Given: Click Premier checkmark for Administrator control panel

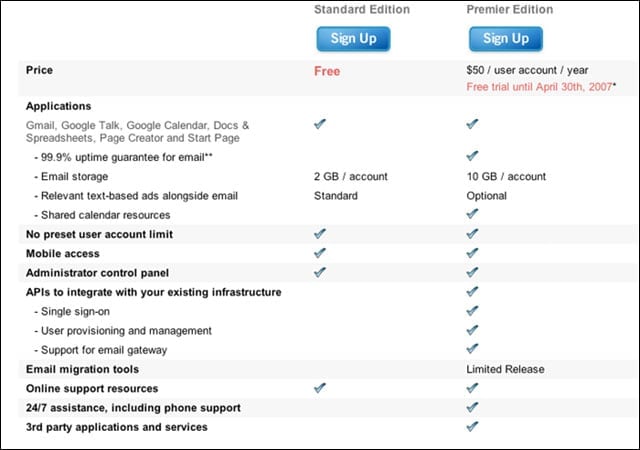Looking at the screenshot, I should [x=472, y=272].
